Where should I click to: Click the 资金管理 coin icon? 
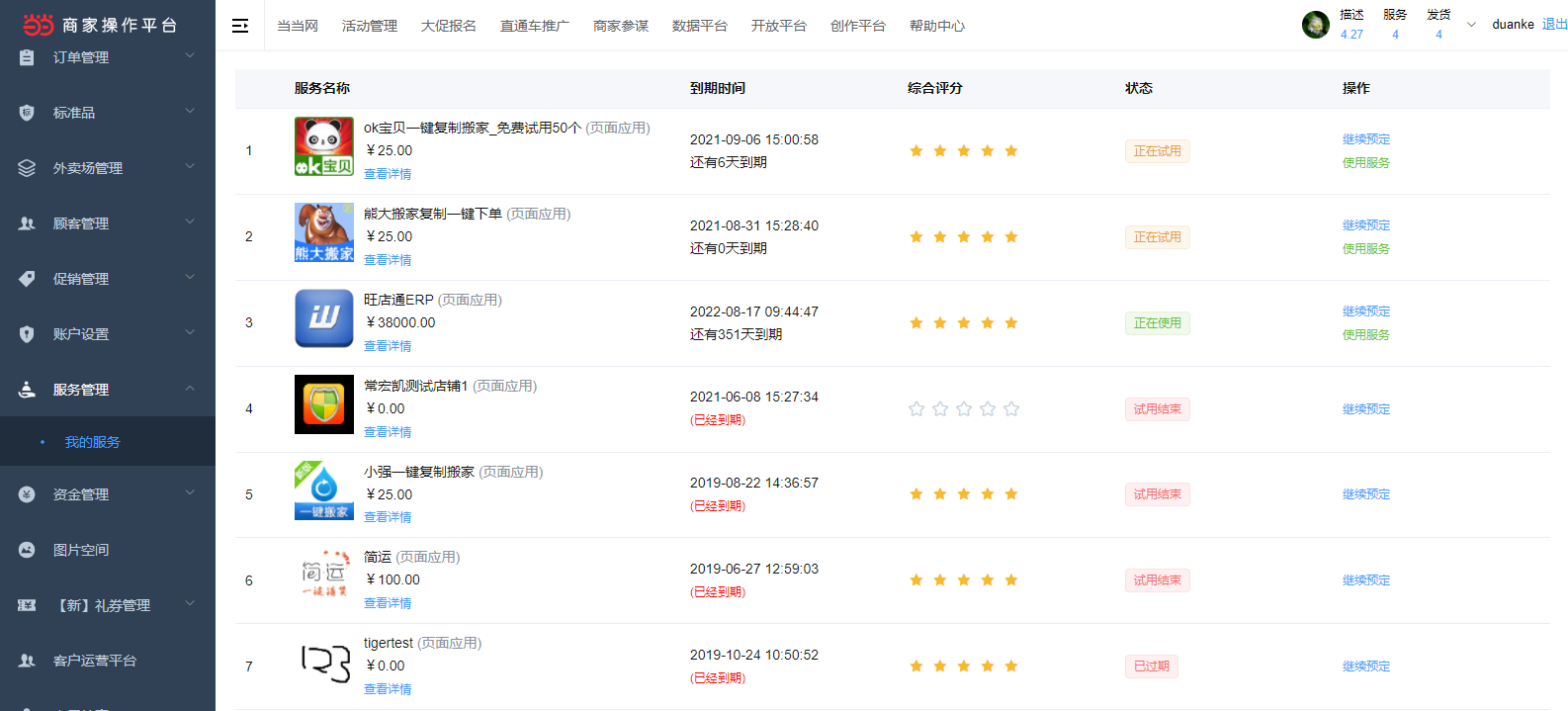(27, 494)
